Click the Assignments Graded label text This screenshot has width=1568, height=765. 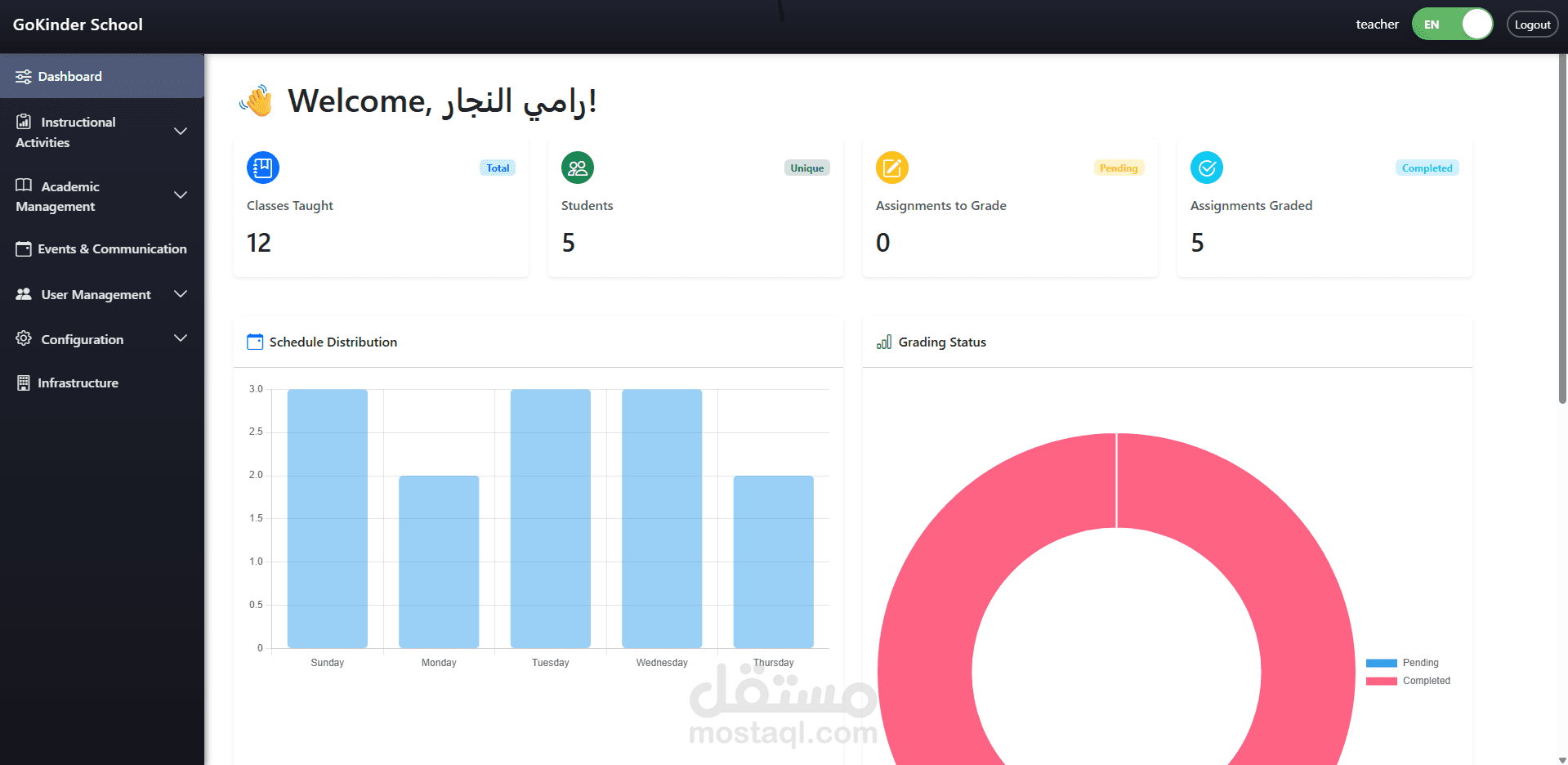point(1251,206)
